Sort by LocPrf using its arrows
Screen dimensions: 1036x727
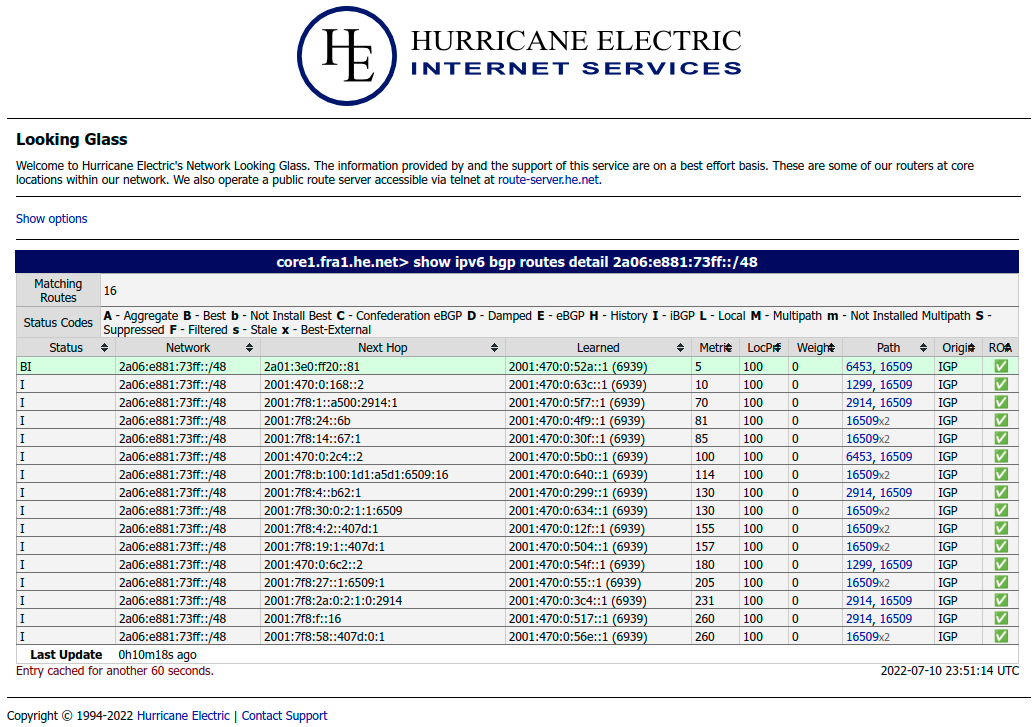click(x=778, y=348)
